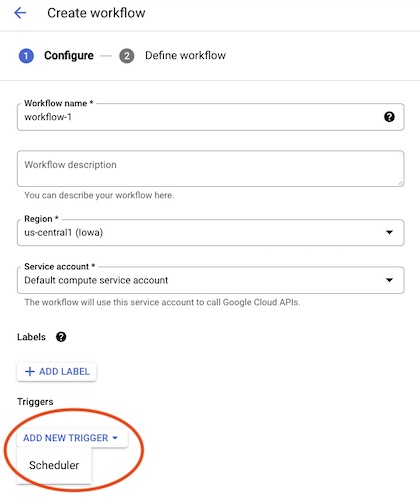
Task: Click inside the Workflow description box
Action: point(210,169)
